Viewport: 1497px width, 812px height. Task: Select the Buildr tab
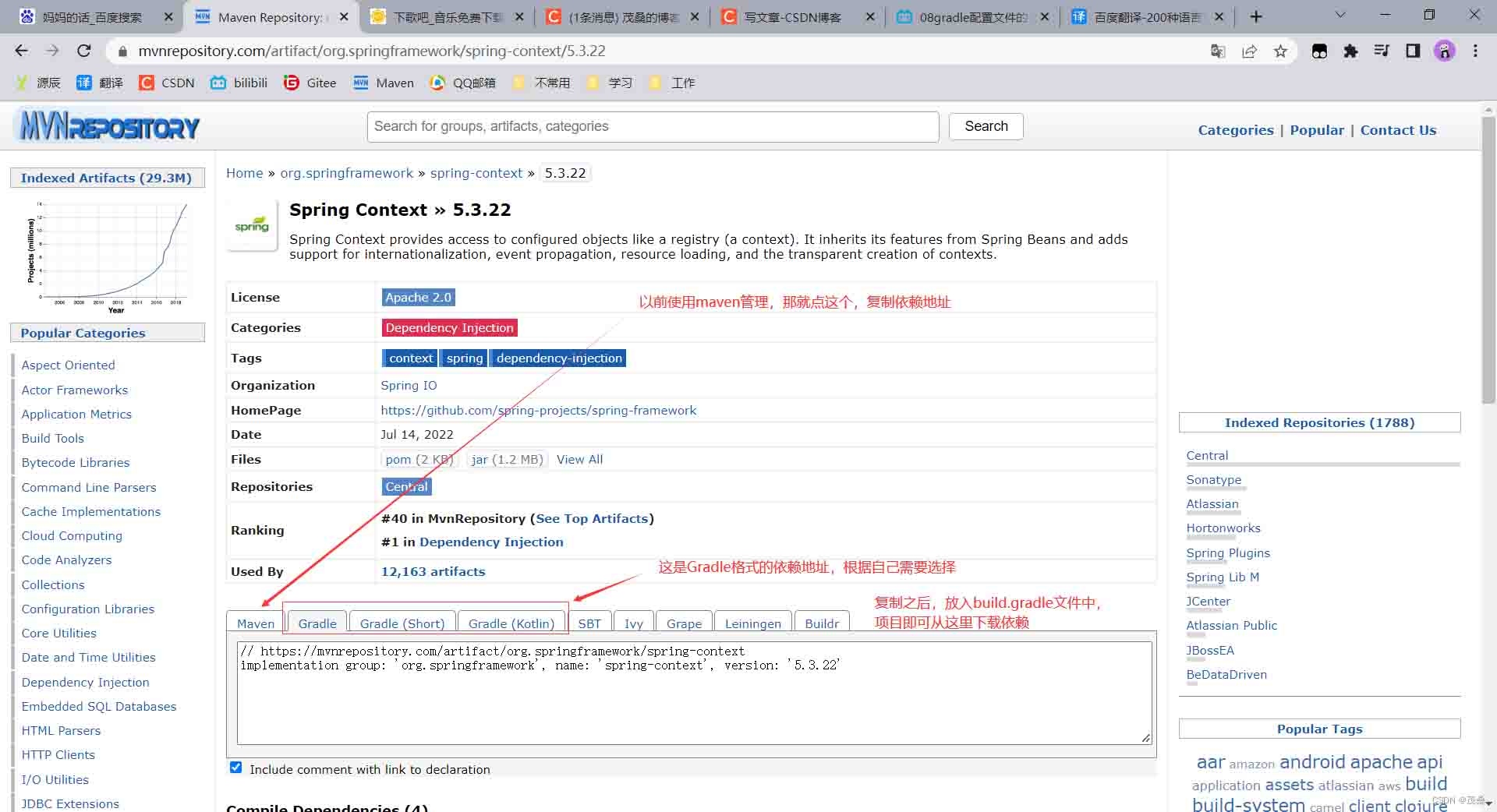[822, 623]
